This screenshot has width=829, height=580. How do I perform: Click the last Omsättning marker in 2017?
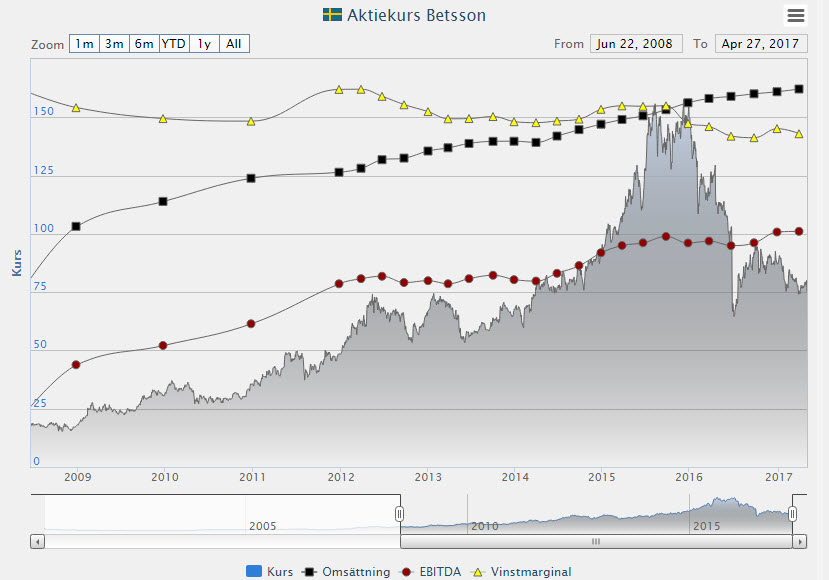point(799,89)
